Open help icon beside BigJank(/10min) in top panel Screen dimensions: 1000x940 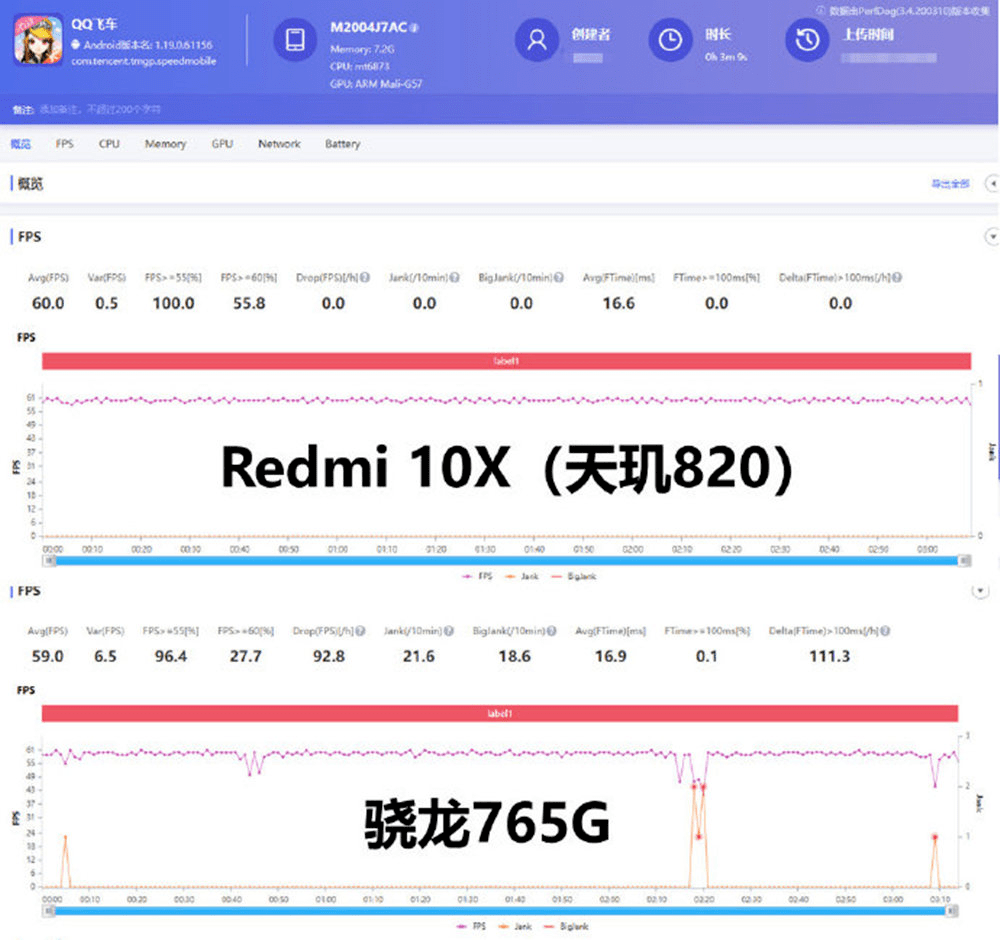(x=559, y=277)
